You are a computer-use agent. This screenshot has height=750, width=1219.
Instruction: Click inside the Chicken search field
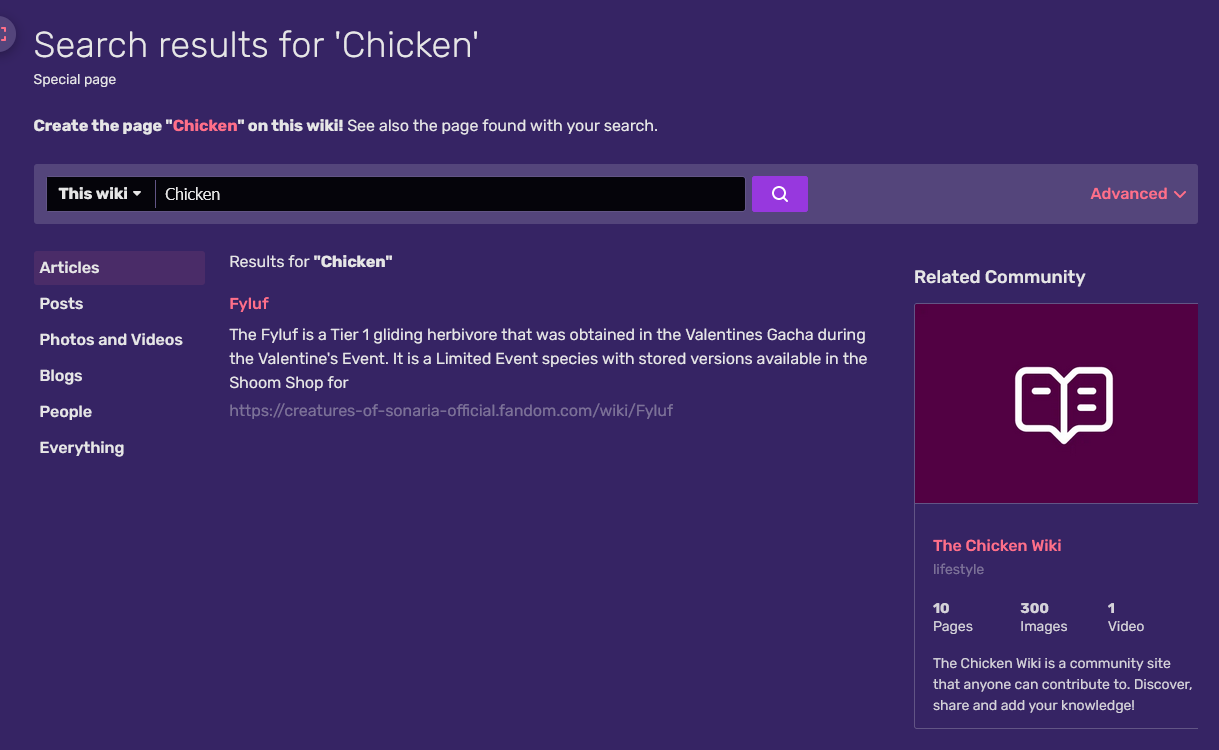pyautogui.click(x=450, y=194)
